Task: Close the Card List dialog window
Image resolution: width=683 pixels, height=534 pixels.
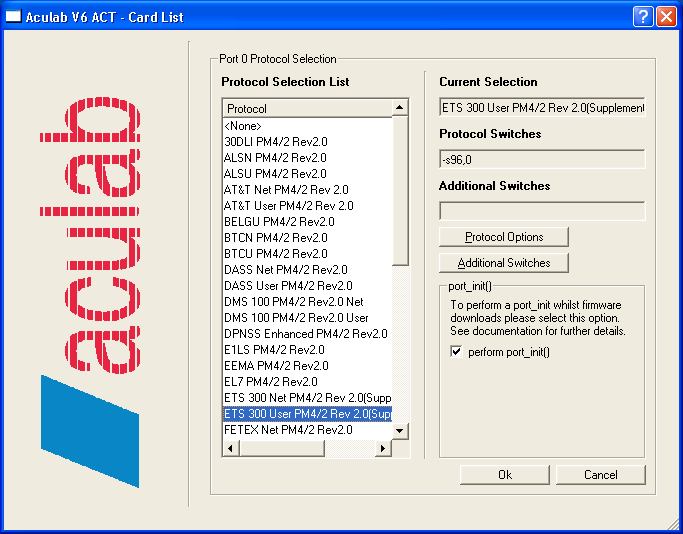Action: 666,17
